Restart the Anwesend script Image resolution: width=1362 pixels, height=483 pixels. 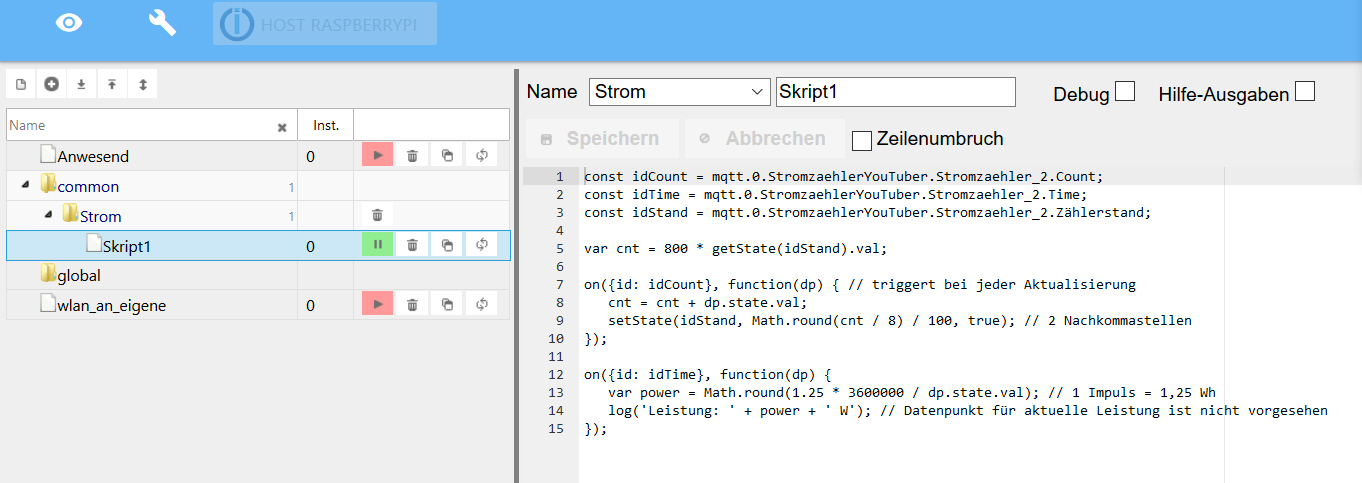coord(482,156)
